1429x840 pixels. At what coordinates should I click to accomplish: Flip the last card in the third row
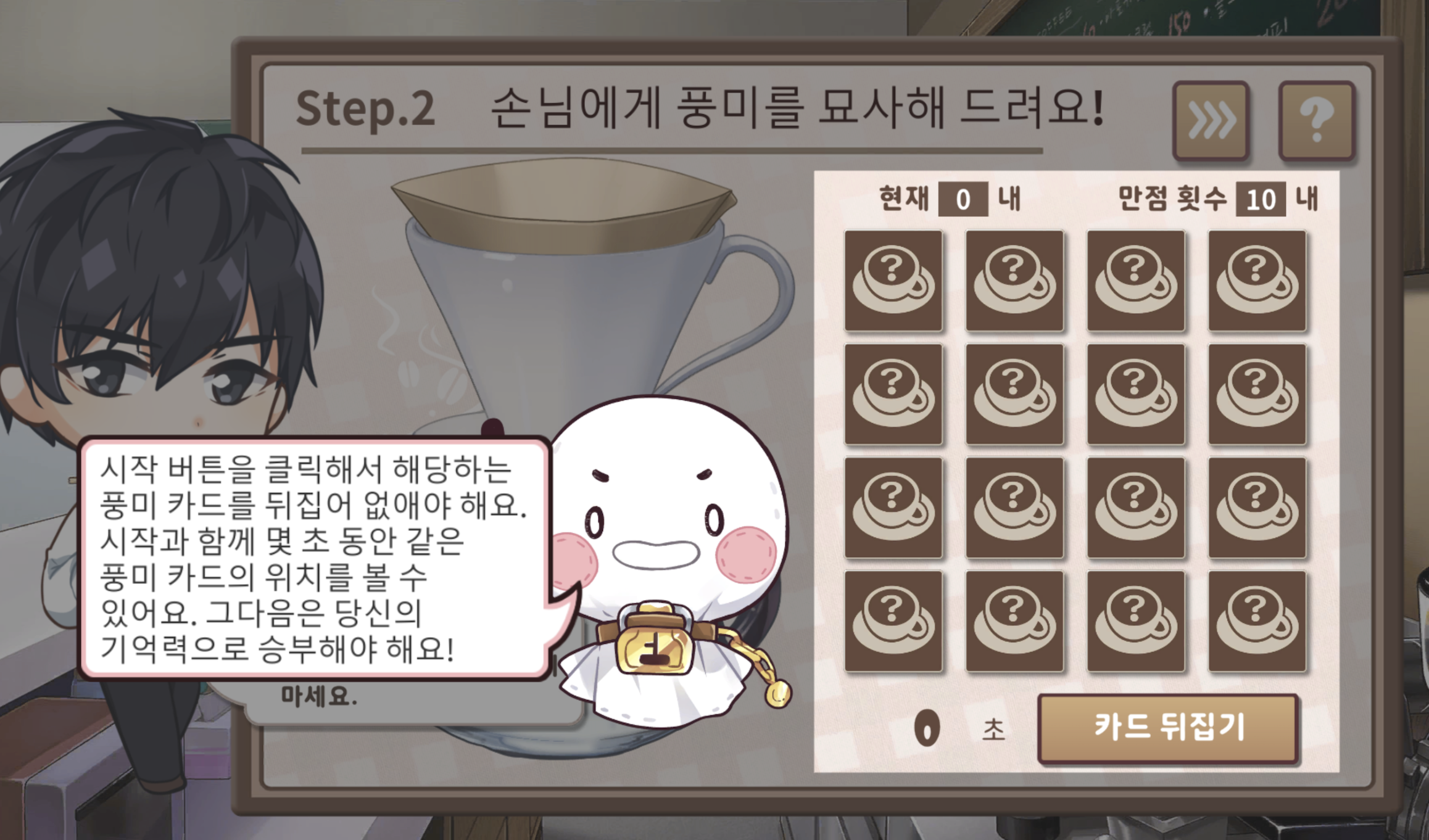tap(1257, 508)
